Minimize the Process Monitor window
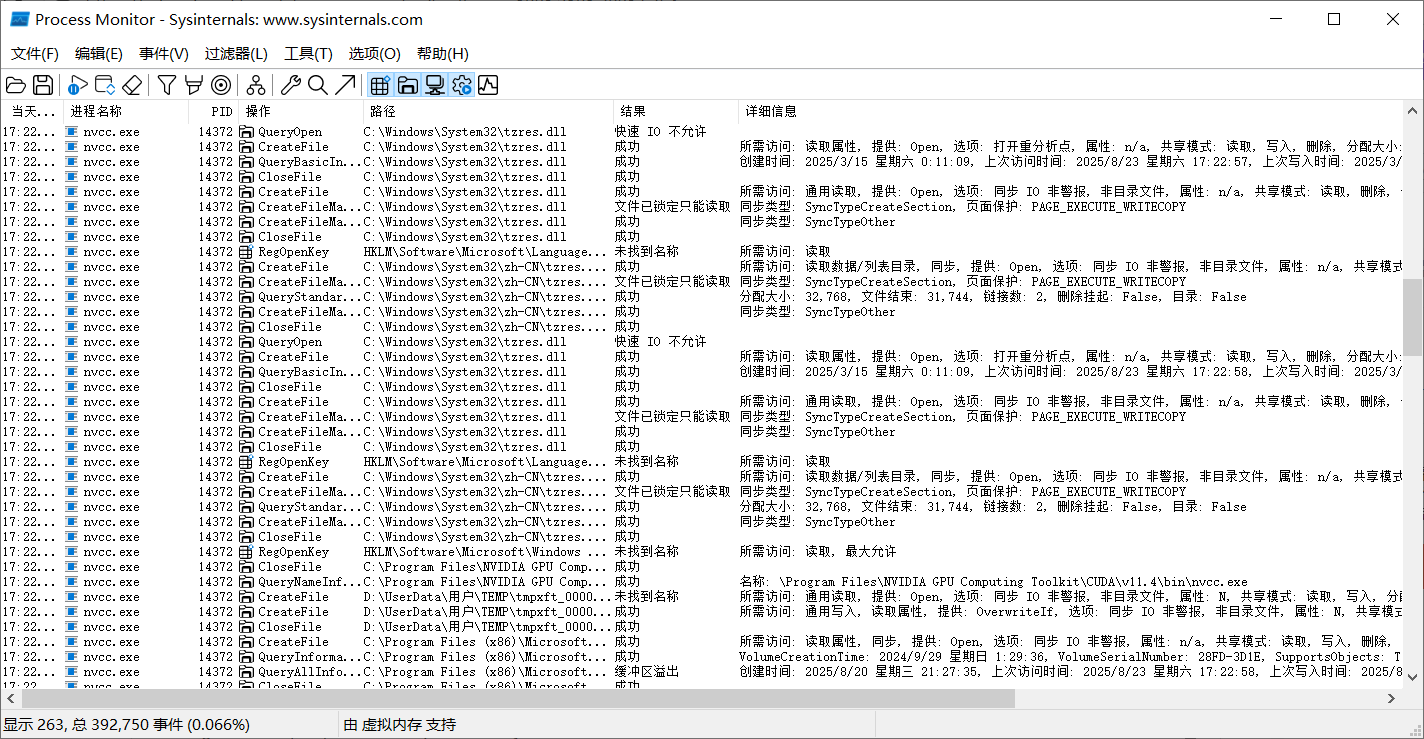The height and width of the screenshot is (739, 1424). [1275, 19]
